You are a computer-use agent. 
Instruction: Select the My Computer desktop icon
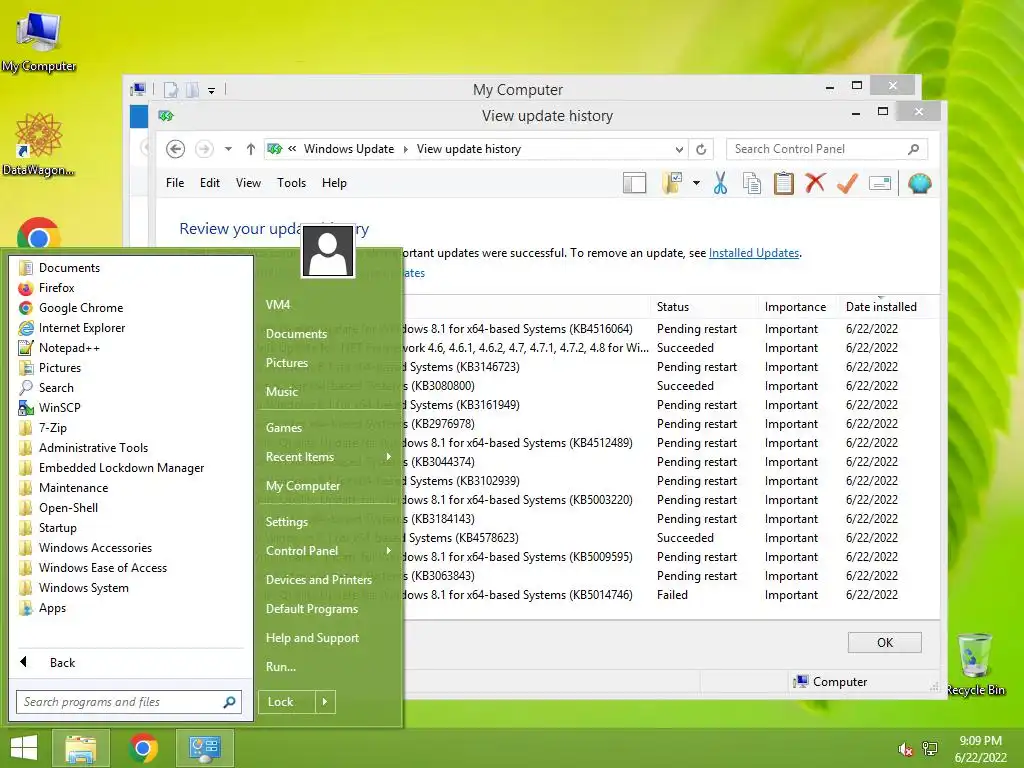(x=39, y=41)
